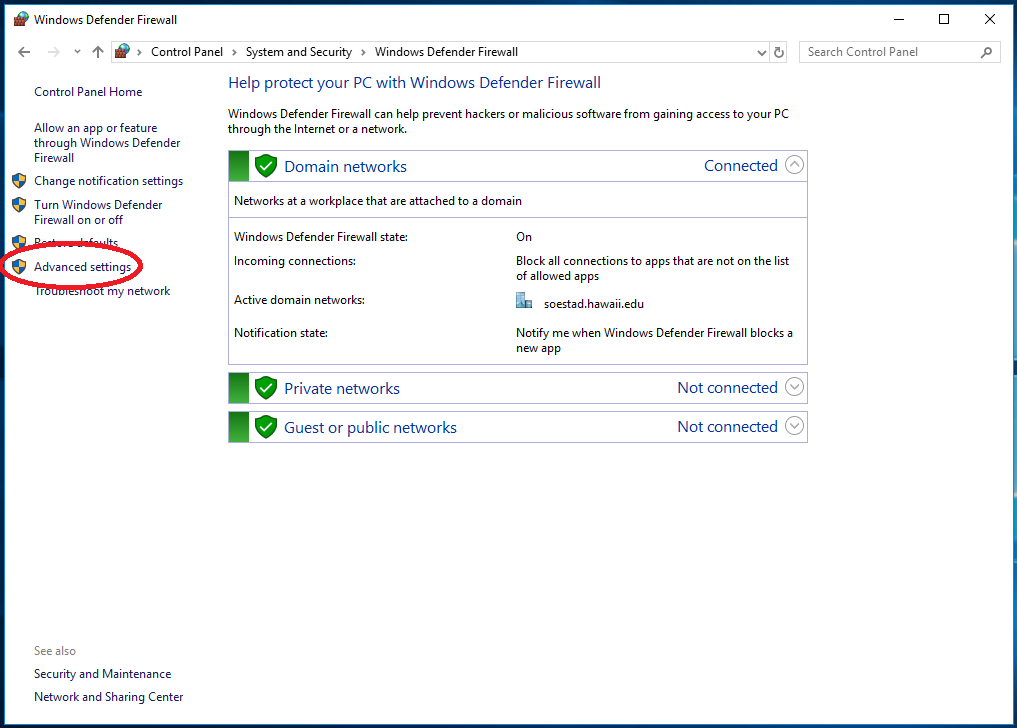Open Network and Sharing Center
The image size is (1017, 728).
pos(108,697)
